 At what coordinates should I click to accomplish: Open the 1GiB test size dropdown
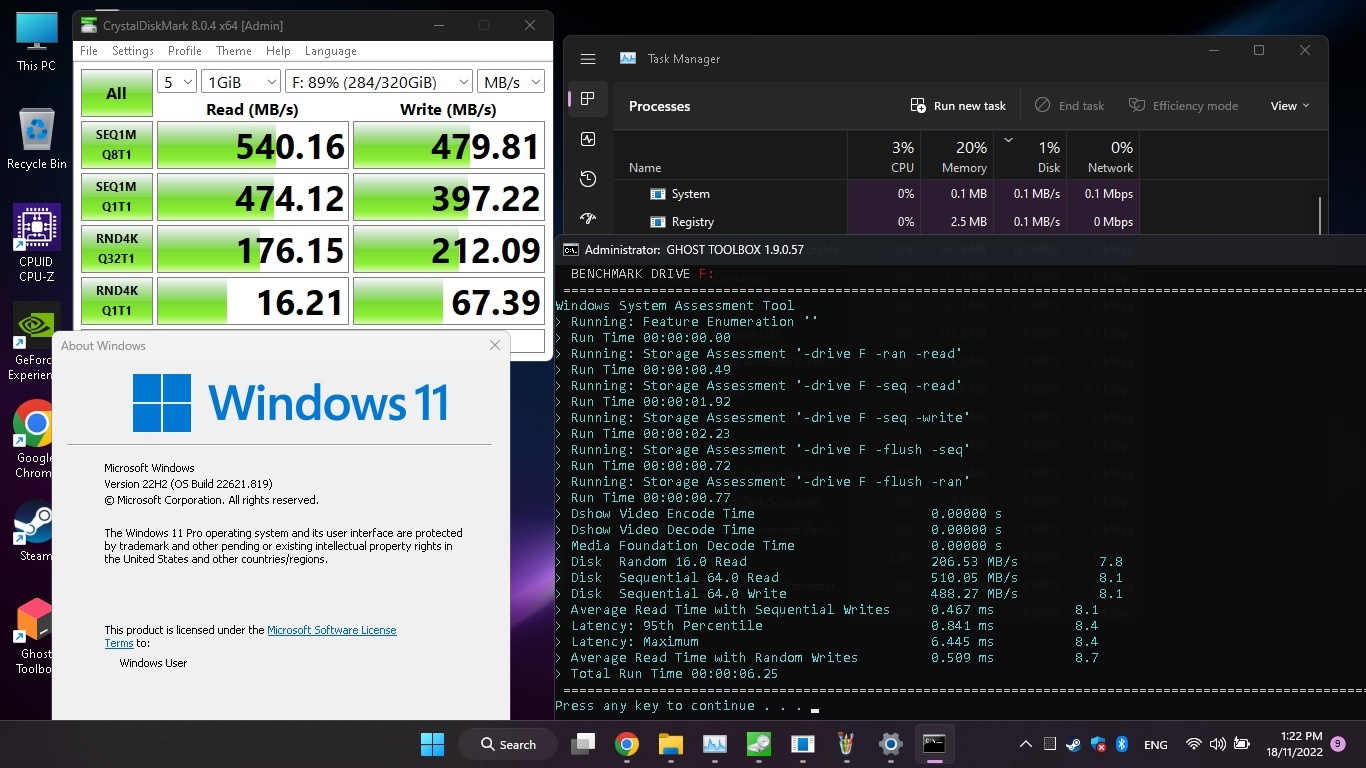241,82
